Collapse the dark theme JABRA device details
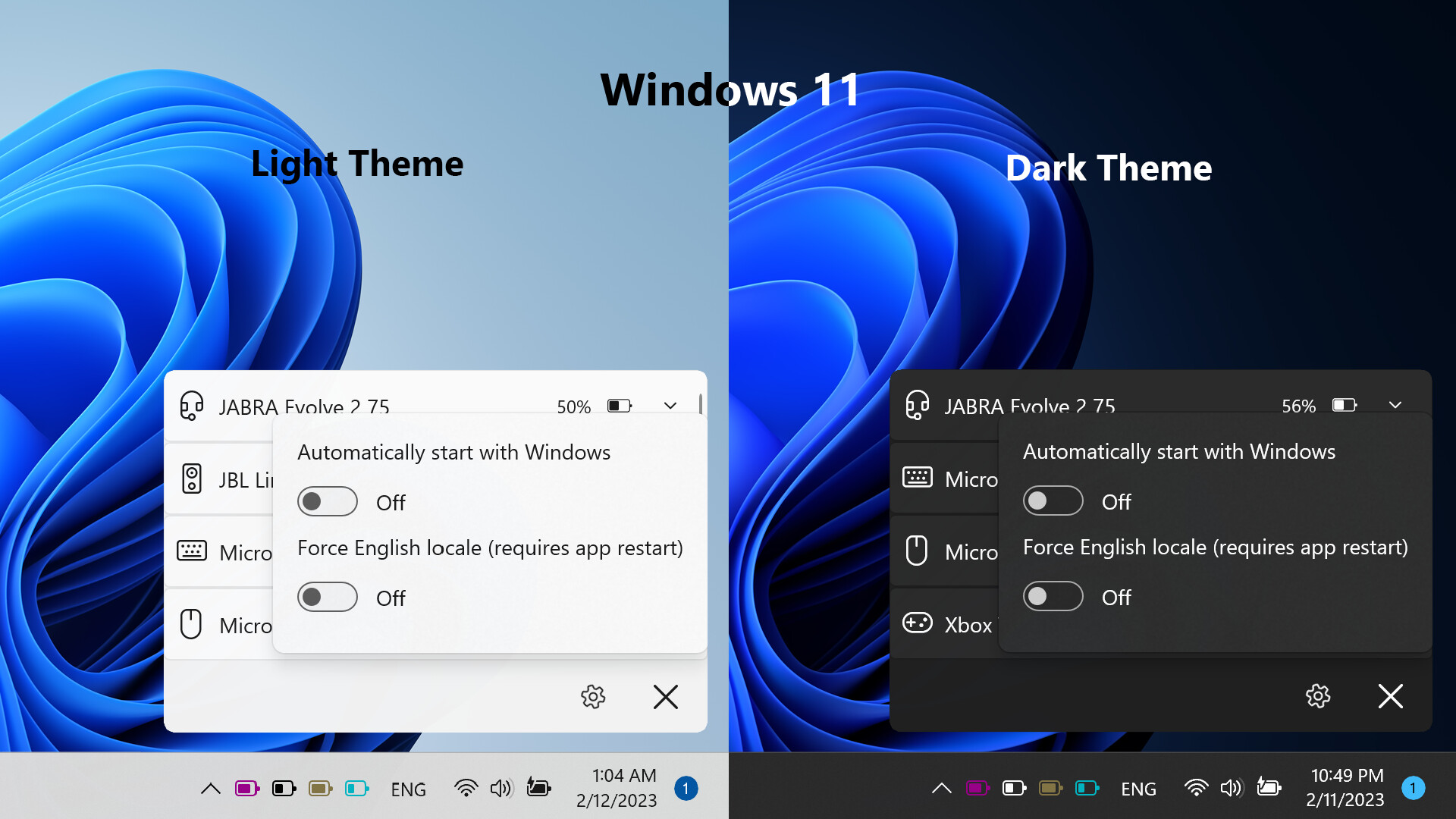Screen dimensions: 1456x819 pyautogui.click(x=1396, y=406)
